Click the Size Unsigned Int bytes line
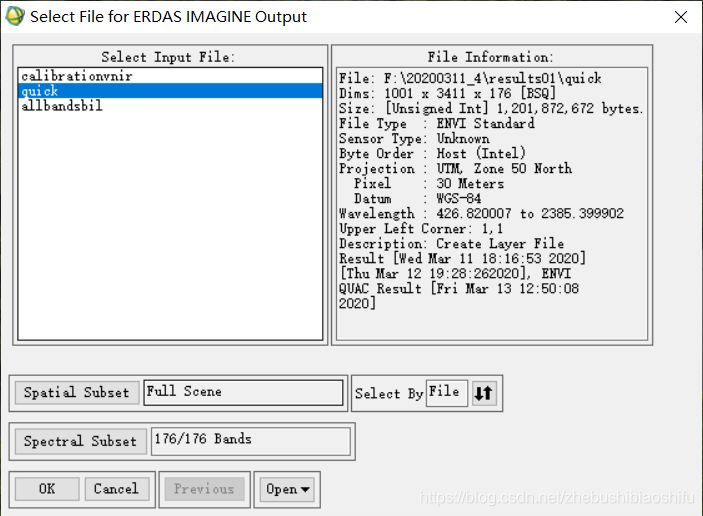703x516 pixels. 491,109
